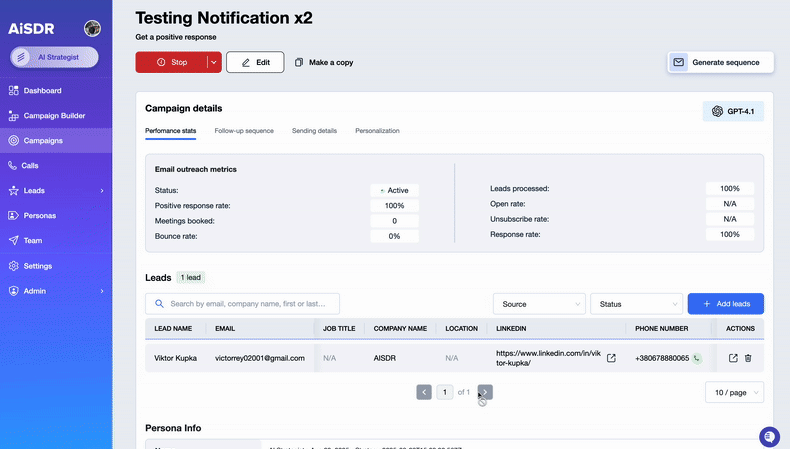Open the chat support bubble icon

click(769, 437)
